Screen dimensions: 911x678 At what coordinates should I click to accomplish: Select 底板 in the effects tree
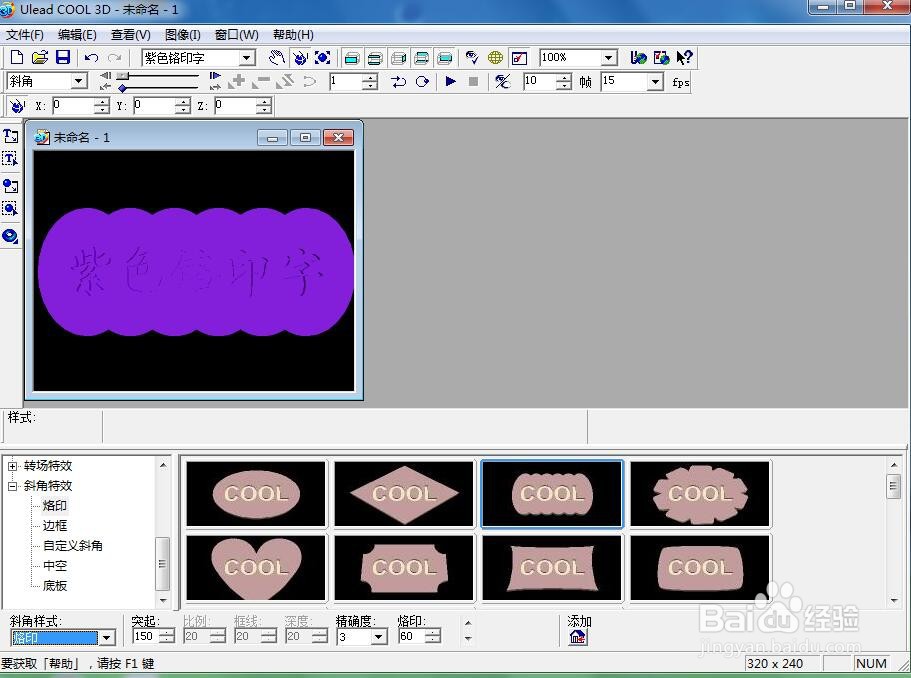pos(55,586)
